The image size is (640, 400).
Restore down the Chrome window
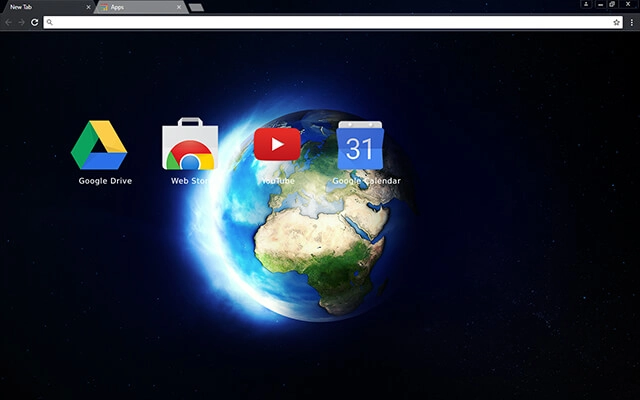pyautogui.click(x=612, y=4)
